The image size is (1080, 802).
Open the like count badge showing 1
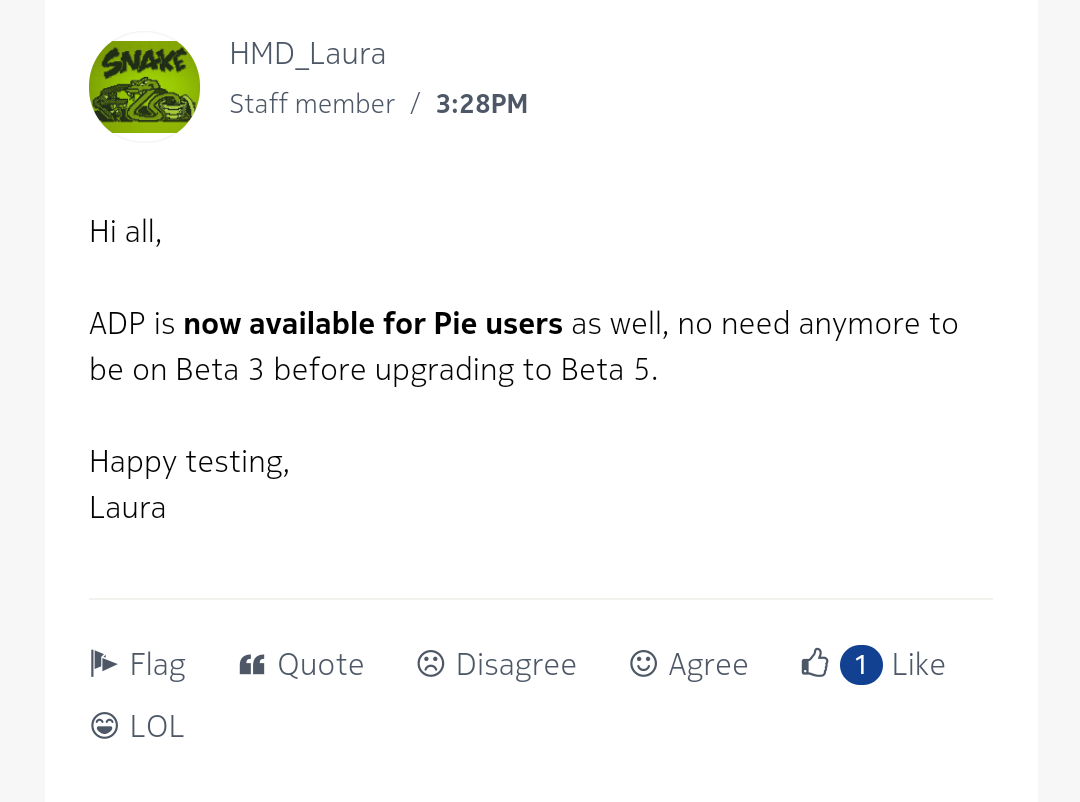(861, 665)
